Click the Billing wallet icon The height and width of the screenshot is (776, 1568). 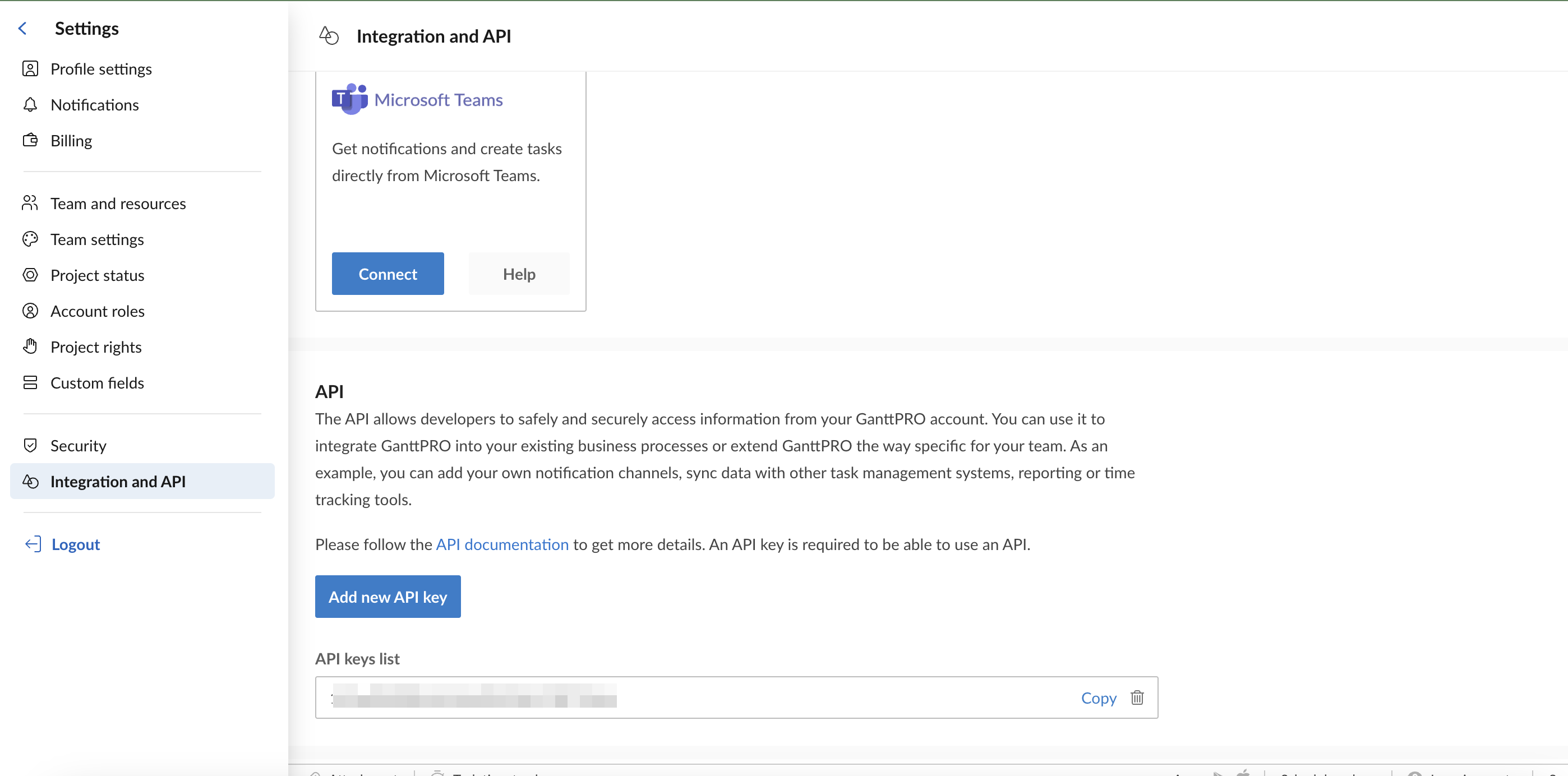[x=30, y=141]
